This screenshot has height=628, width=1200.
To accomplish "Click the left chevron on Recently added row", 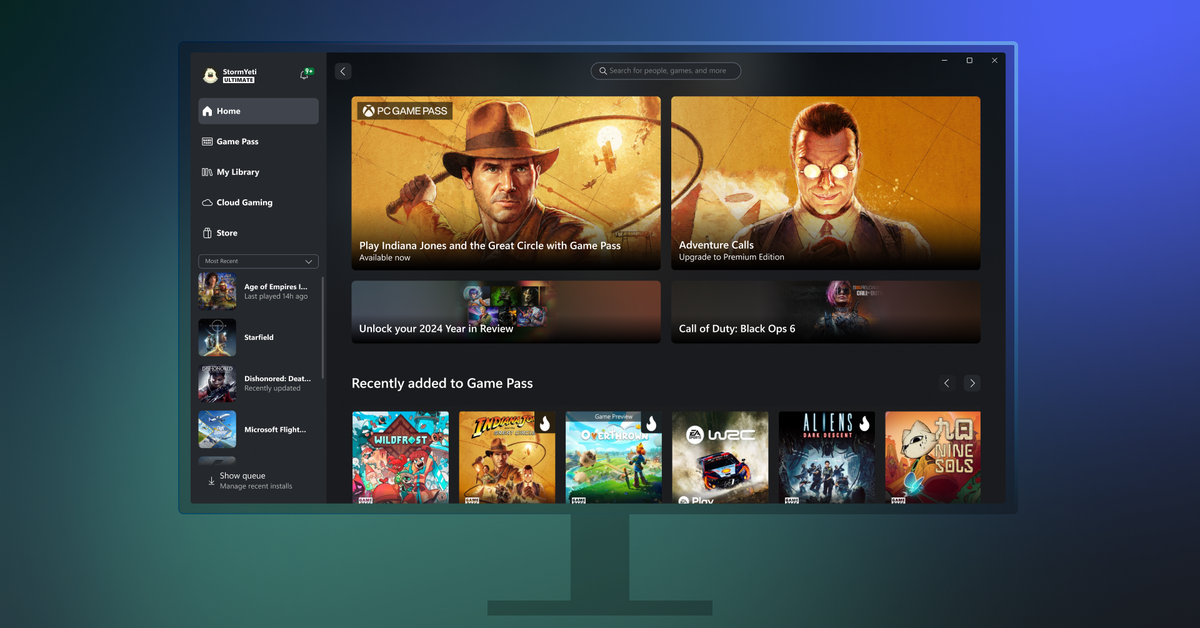I will tap(946, 383).
